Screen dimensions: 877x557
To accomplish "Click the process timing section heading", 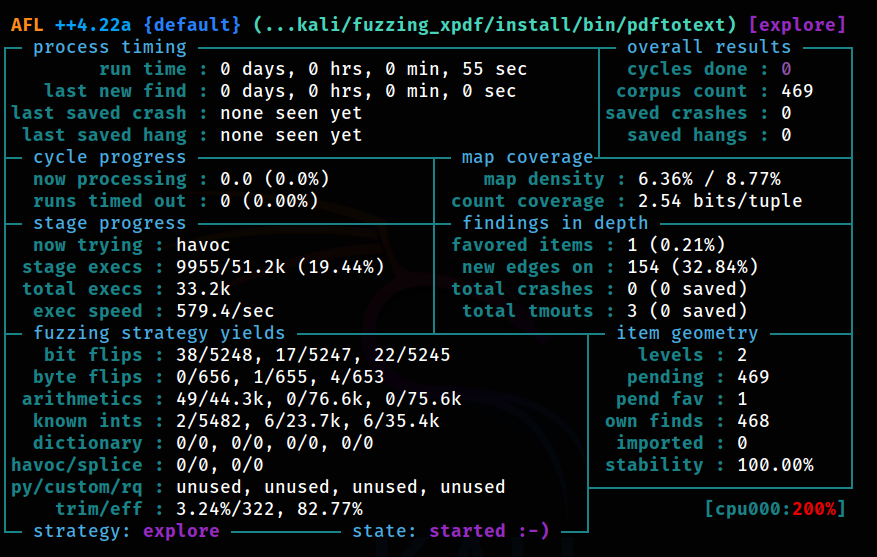I will point(110,47).
